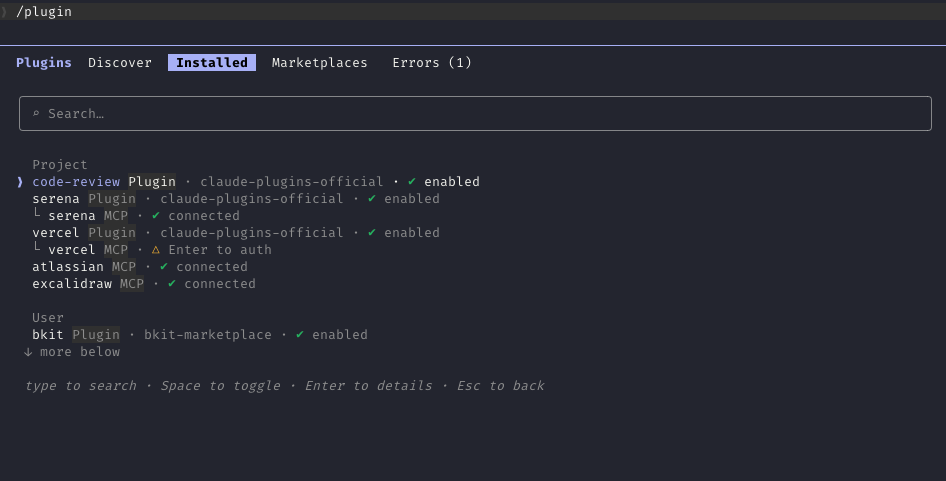The width and height of the screenshot is (946, 481).
Task: Click the down arrow next to more below
Action: [x=28, y=352]
